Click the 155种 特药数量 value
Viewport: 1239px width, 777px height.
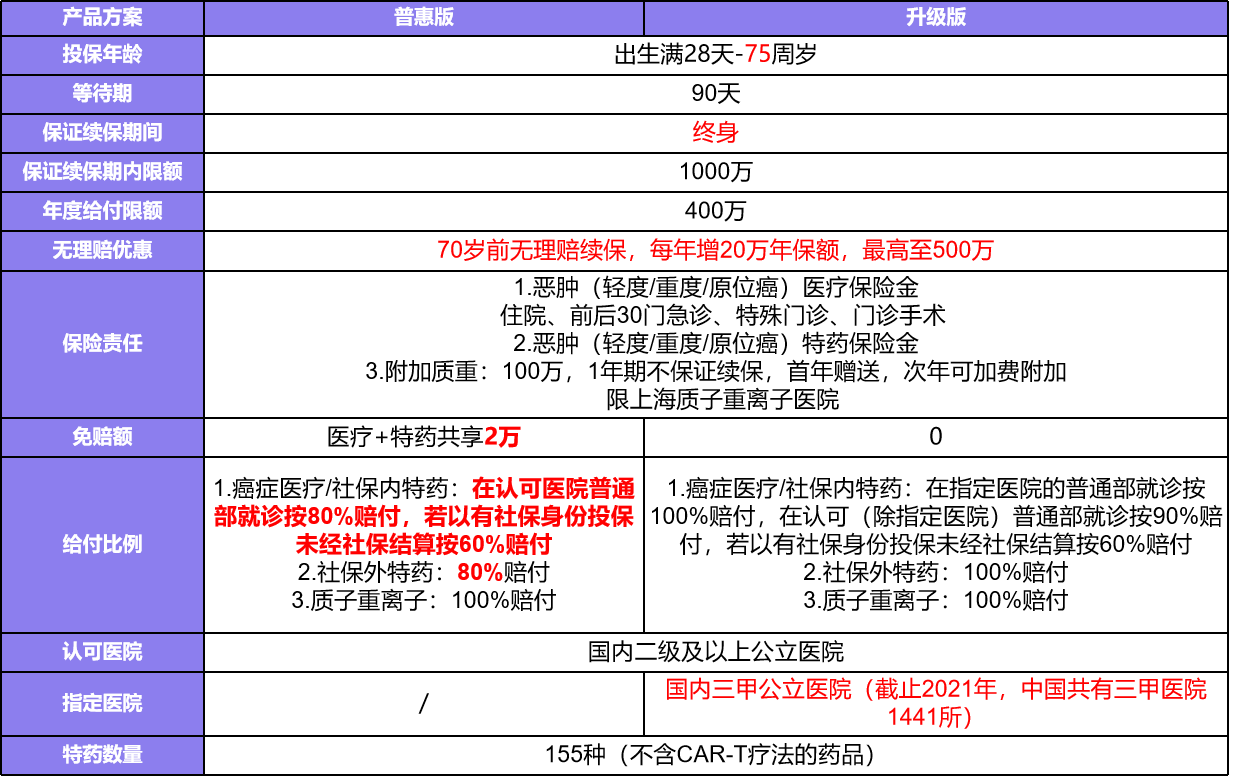pyautogui.click(x=715, y=754)
